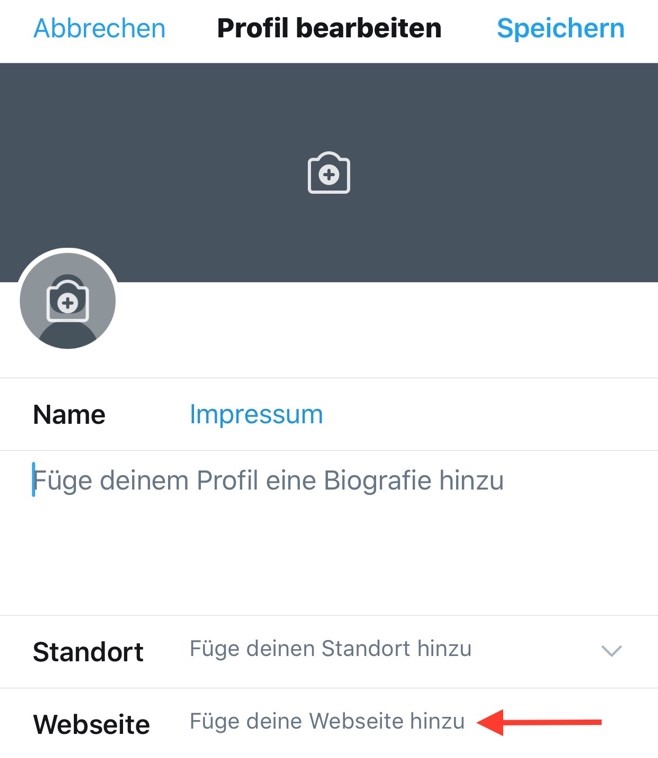Tap the Webseite label
Viewport: 658px width, 758px height.
tap(91, 724)
